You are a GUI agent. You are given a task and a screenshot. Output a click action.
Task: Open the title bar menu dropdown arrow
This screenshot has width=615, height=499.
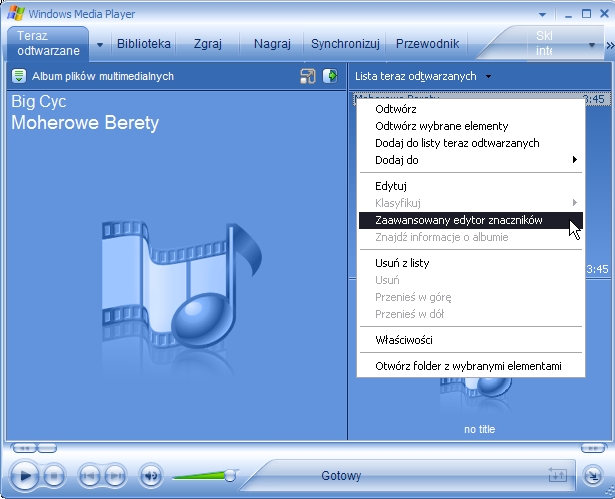pyautogui.click(x=542, y=15)
